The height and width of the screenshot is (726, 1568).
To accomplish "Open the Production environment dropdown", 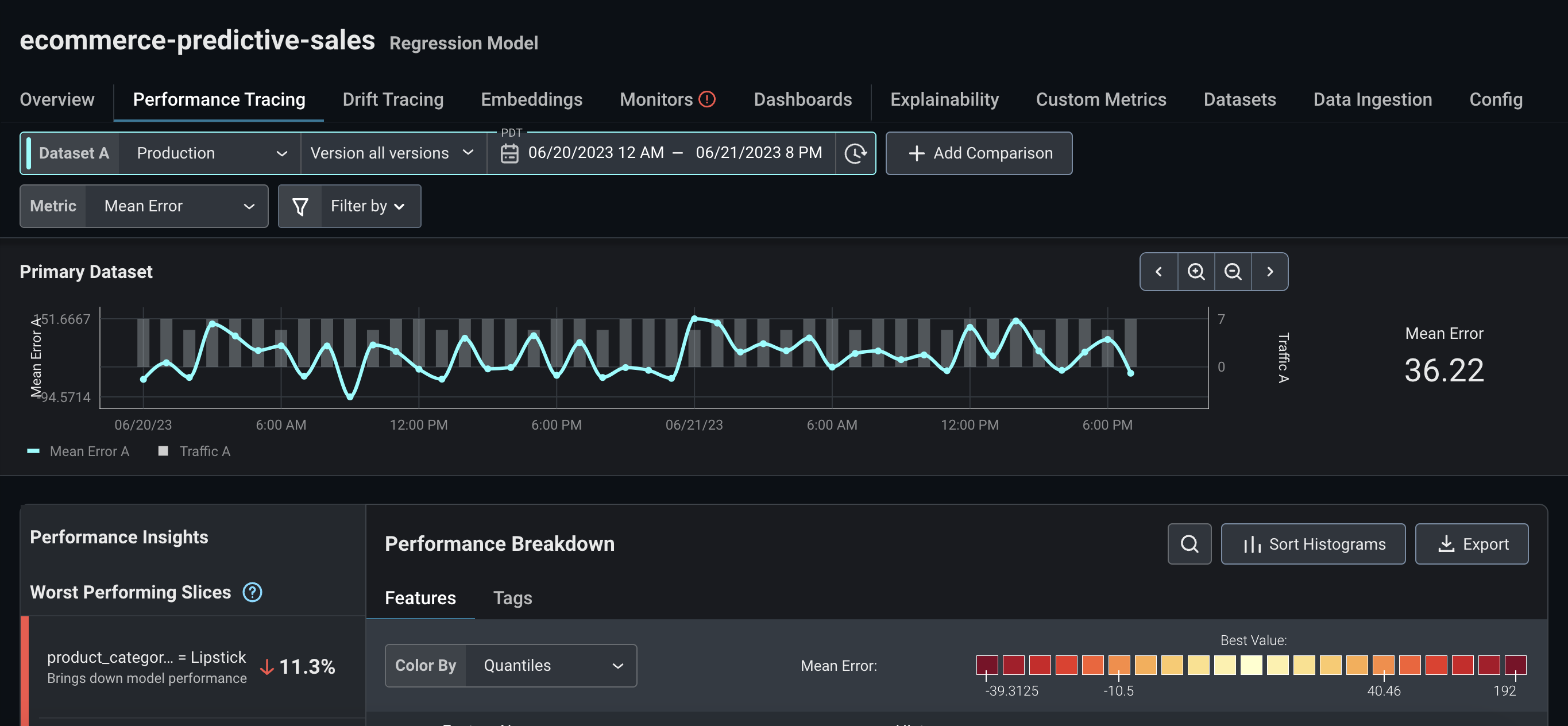I will (x=210, y=153).
